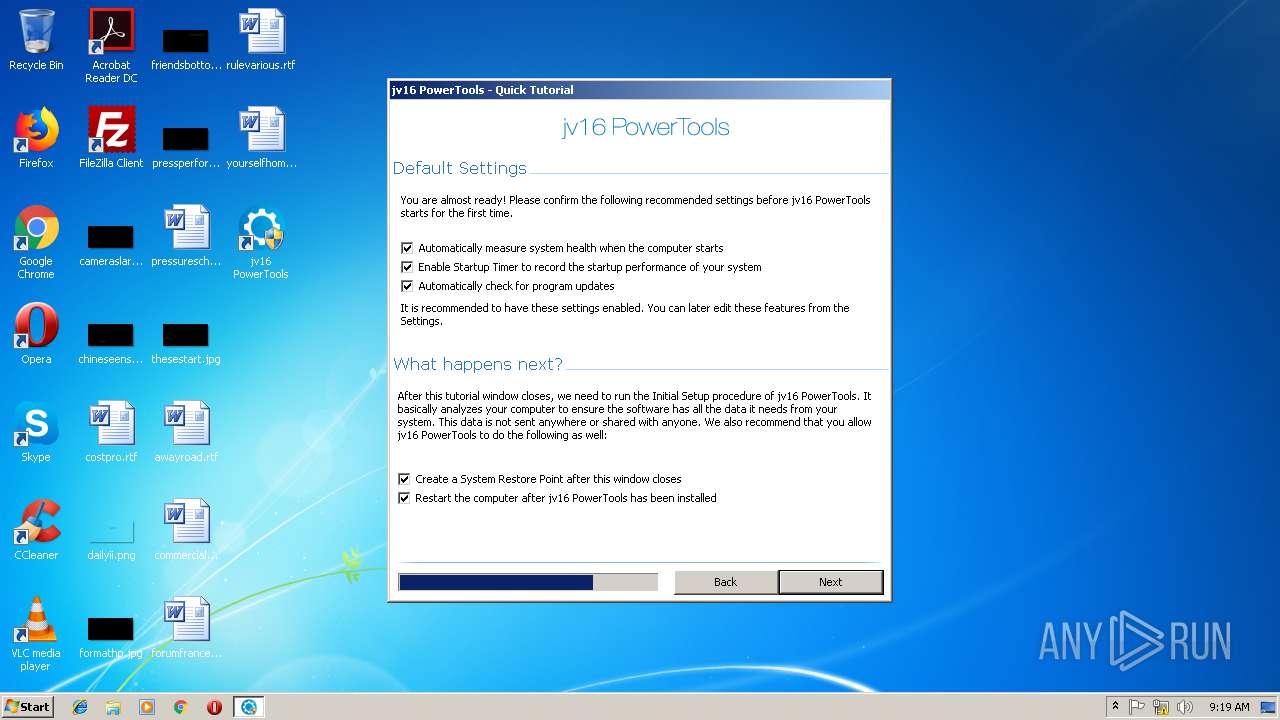Select rulevarious.rtf document icon
Image resolution: width=1280 pixels, height=720 pixels.
261,41
